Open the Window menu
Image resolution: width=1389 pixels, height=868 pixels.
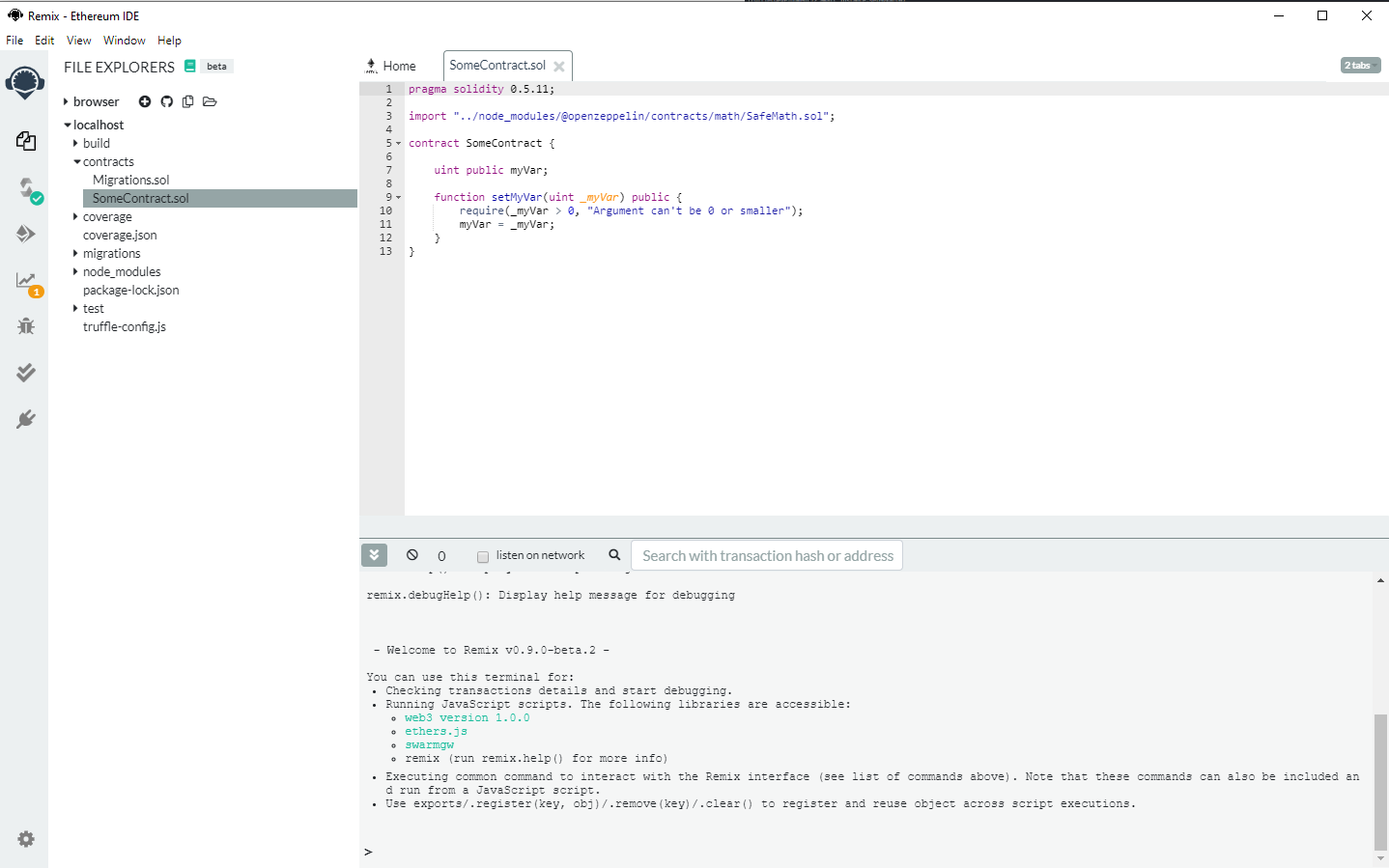(125, 41)
